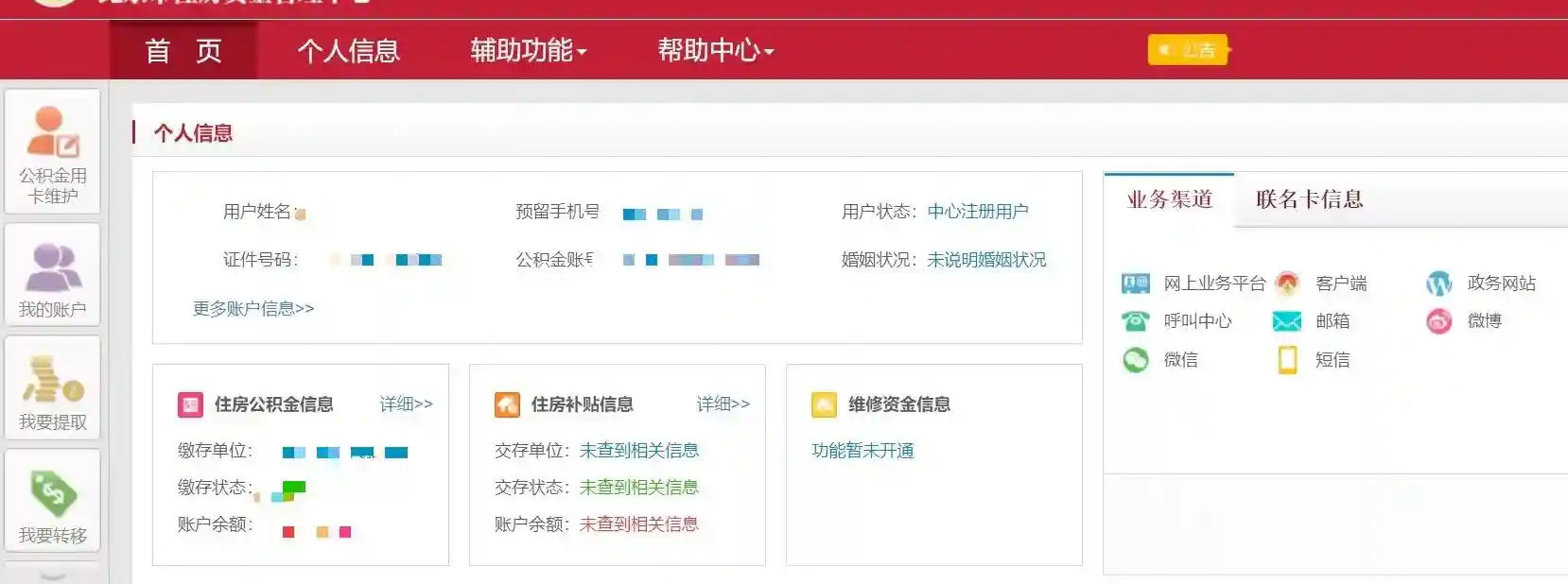Expand 更多账户信息>> details
This screenshot has height=584, width=1568.
pyautogui.click(x=253, y=309)
